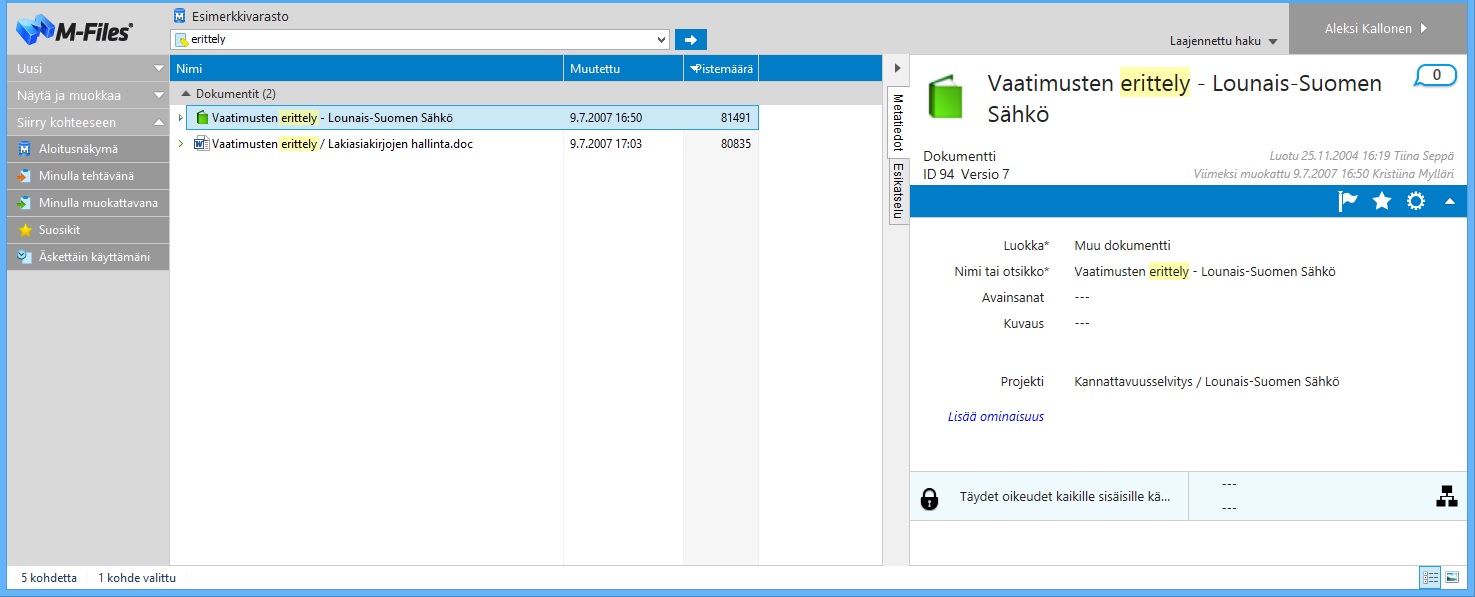
Task: Click the 9.7.2007 17:03 modified date
Action: coord(606,144)
